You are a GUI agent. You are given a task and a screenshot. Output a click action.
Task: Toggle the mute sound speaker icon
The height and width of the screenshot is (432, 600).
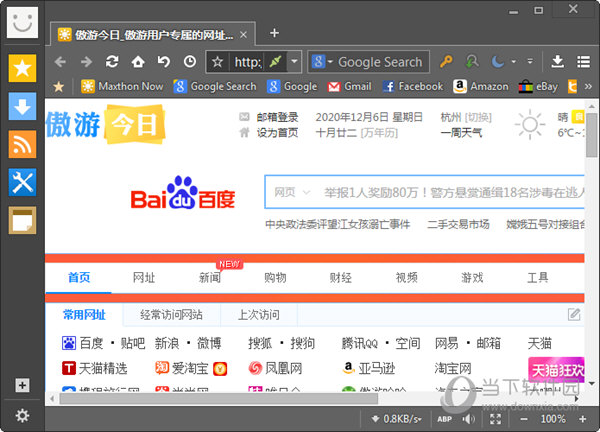[468, 419]
